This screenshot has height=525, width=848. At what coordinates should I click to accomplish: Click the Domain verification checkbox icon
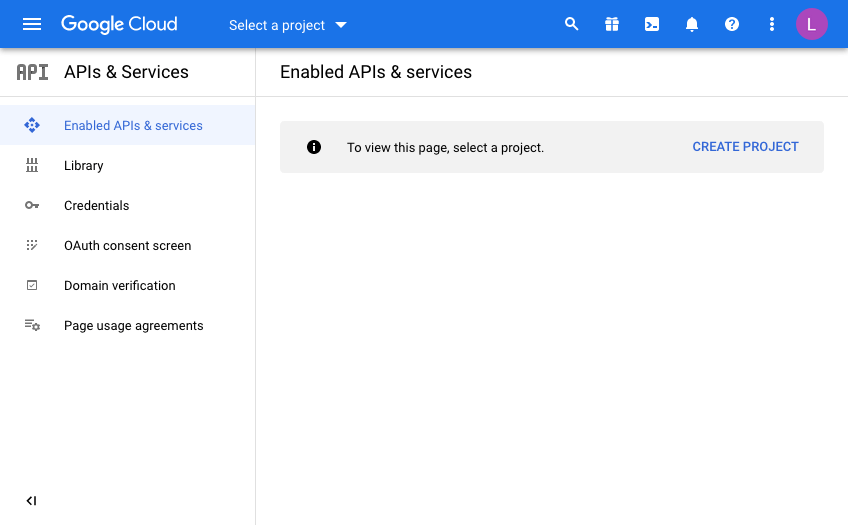32,285
